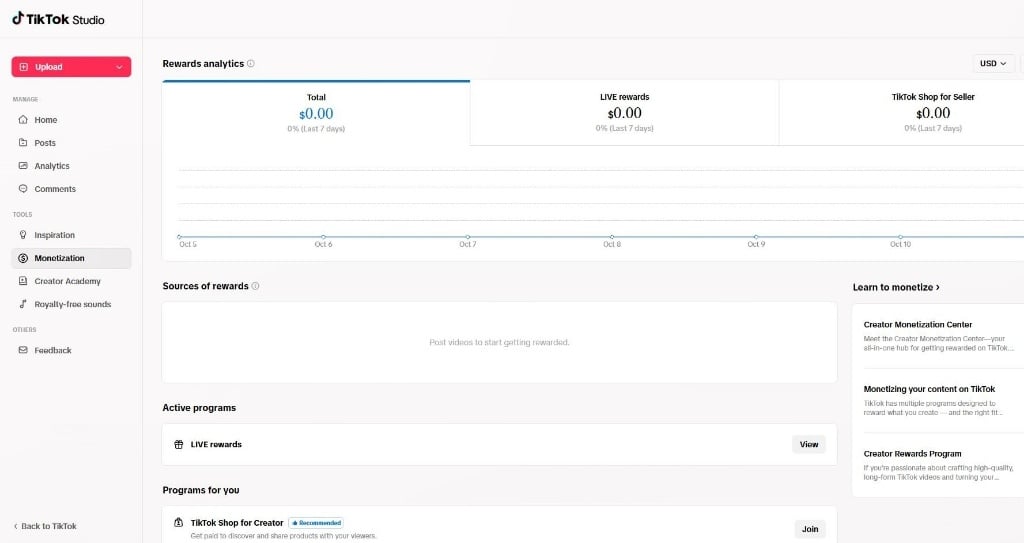
Task: Open Analytics in the sidebar
Action: coord(71,166)
